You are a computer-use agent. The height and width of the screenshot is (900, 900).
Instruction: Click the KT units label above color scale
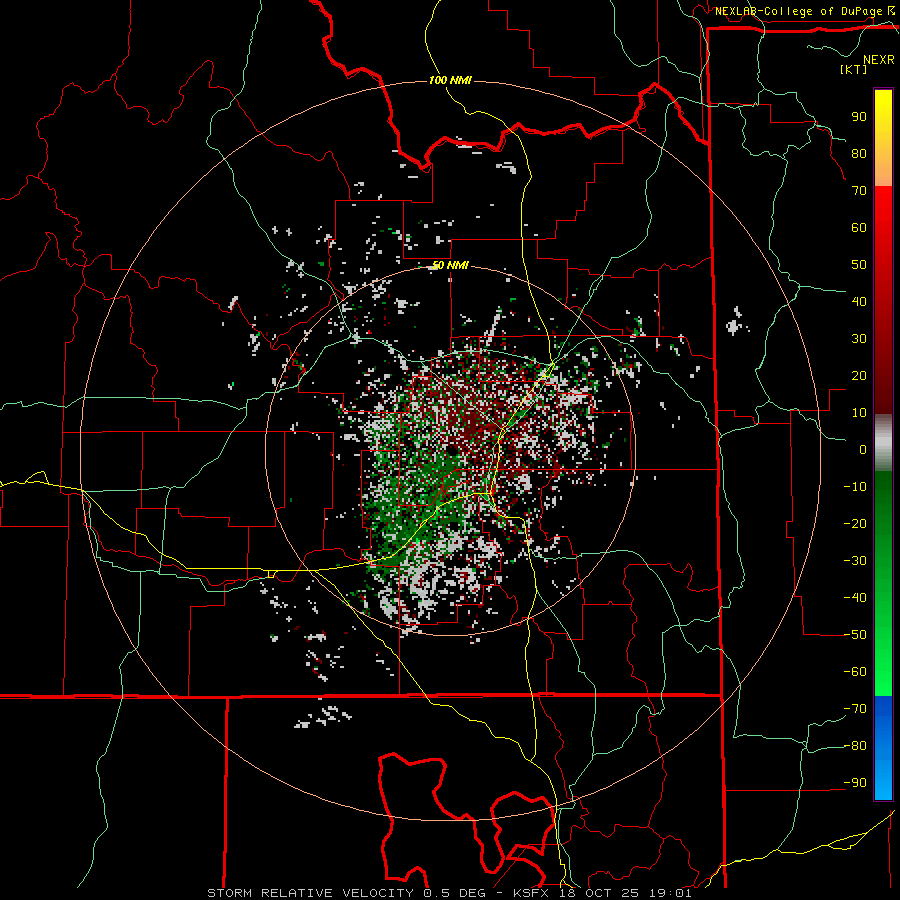(x=854, y=69)
